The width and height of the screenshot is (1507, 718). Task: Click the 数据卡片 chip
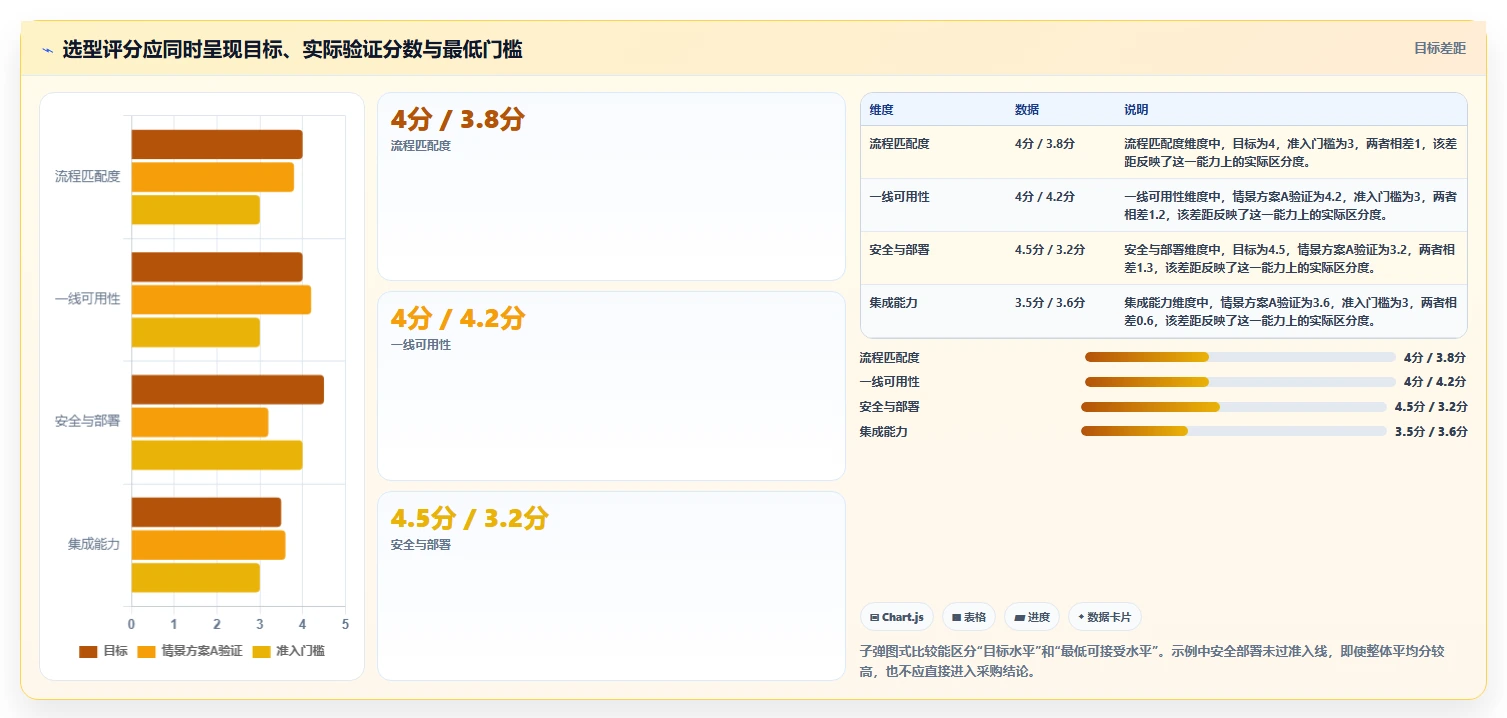coord(1105,617)
